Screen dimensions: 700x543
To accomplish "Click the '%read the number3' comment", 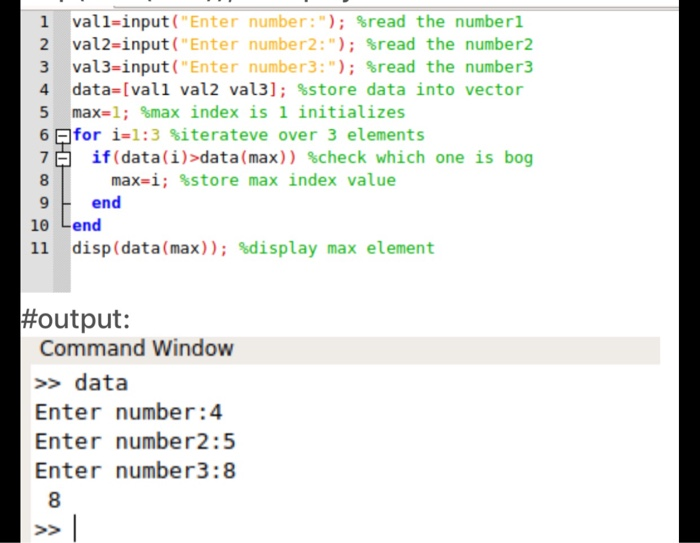I will pos(450,67).
